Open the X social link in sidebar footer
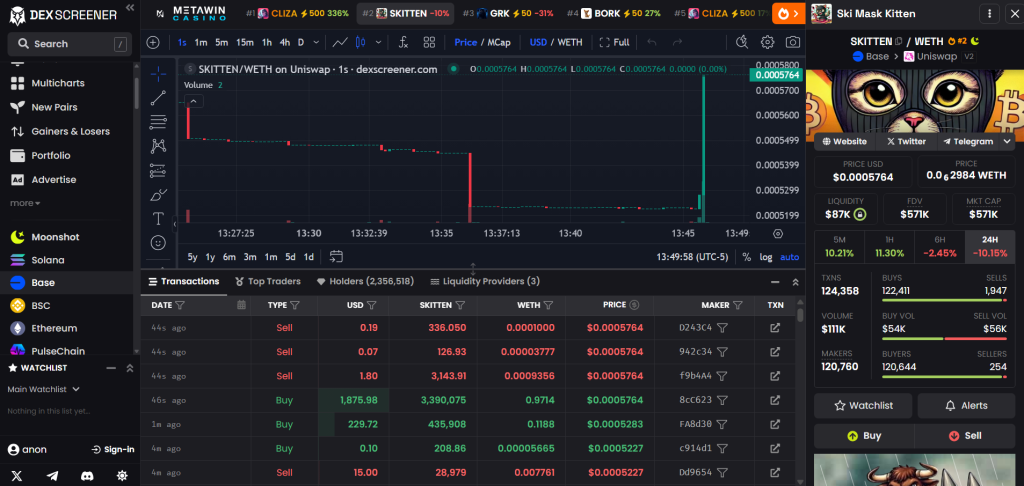The image size is (1024, 486). (x=17, y=476)
